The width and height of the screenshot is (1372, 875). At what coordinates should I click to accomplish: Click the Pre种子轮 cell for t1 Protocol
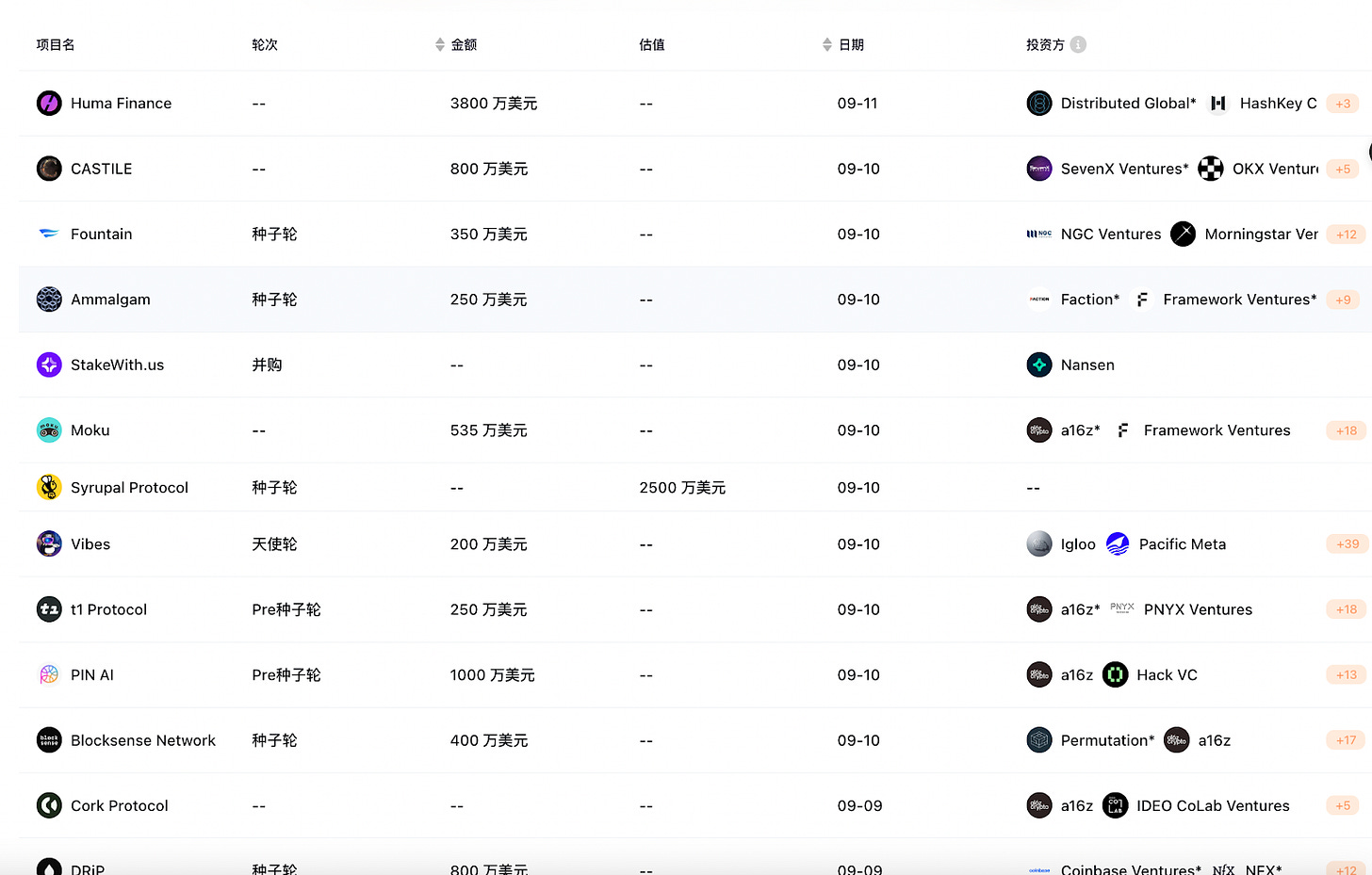[286, 609]
